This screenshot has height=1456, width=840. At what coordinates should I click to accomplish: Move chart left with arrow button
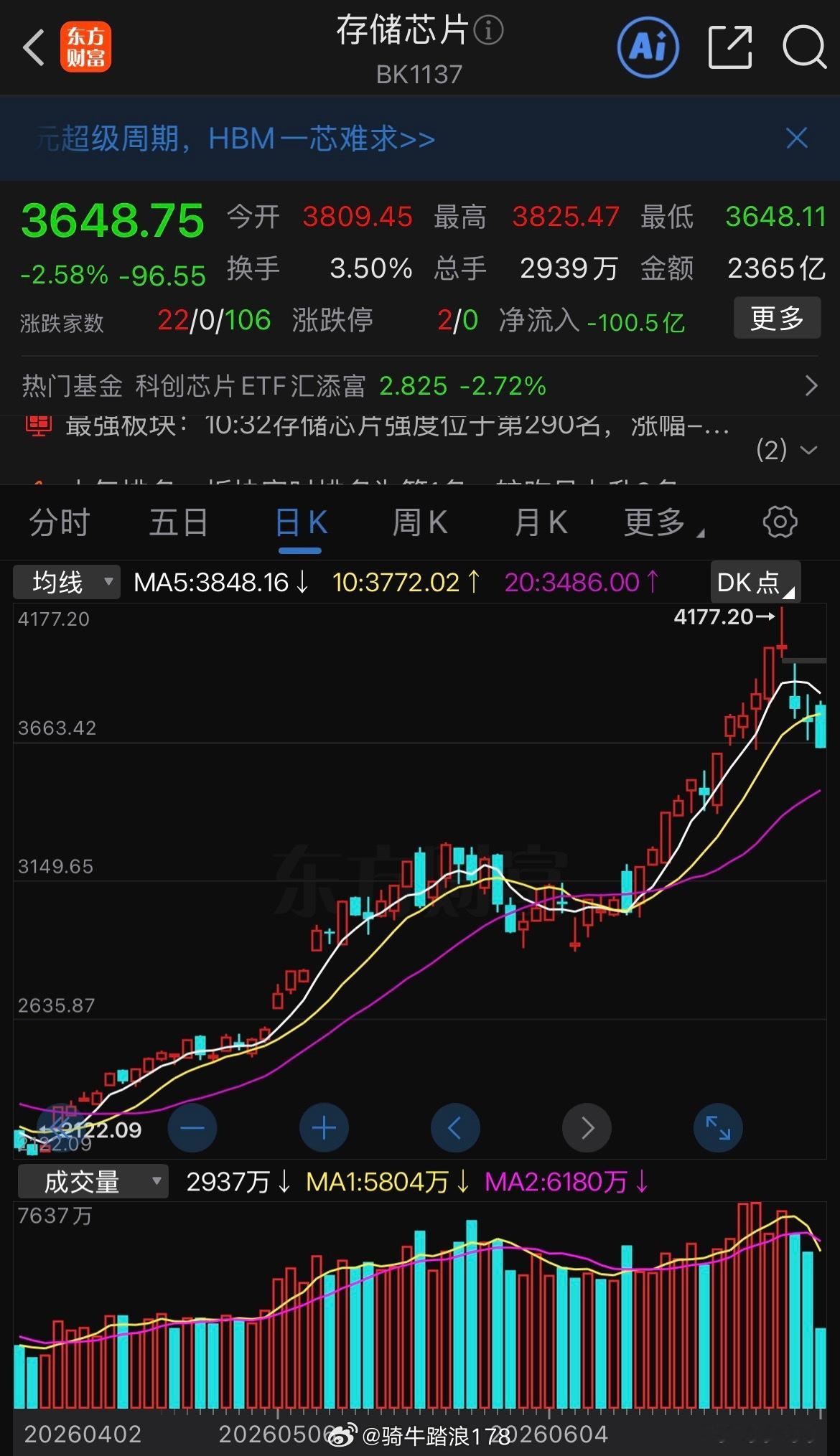tap(455, 1128)
